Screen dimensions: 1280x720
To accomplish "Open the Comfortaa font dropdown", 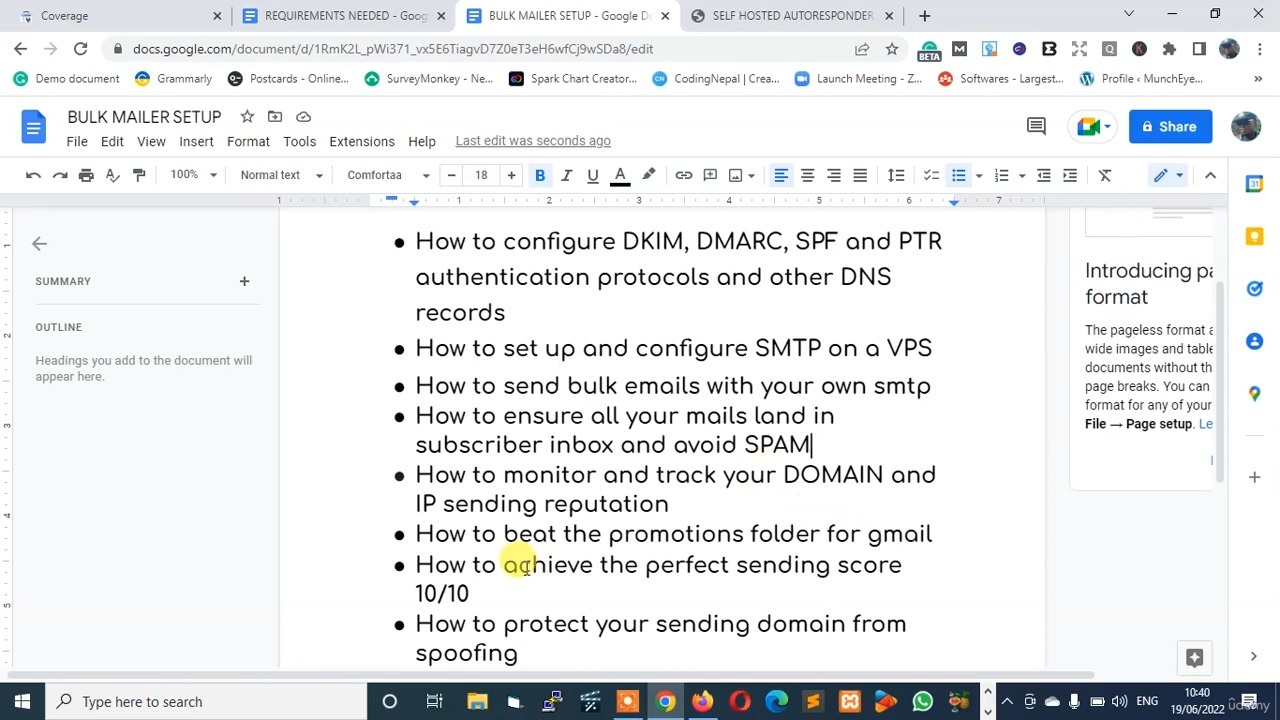I will pyautogui.click(x=388, y=175).
